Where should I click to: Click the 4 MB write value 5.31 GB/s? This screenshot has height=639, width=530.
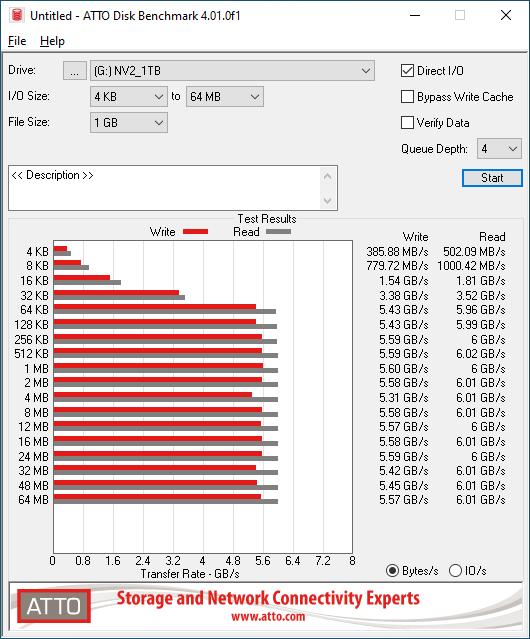click(x=404, y=397)
